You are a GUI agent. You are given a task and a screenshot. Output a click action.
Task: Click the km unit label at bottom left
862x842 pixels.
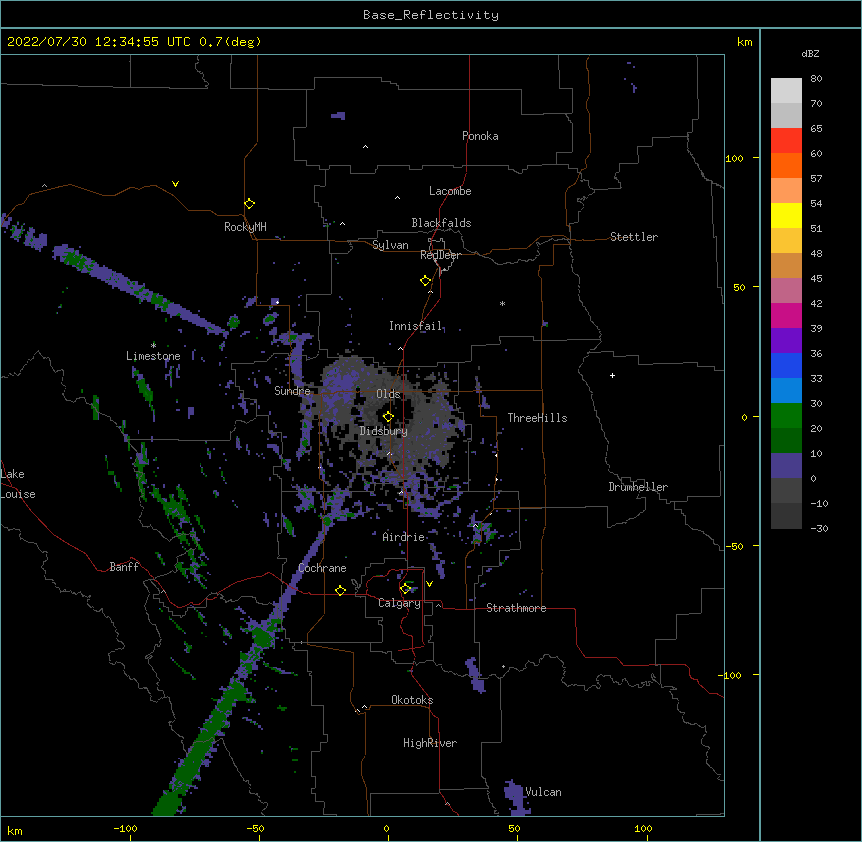pos(15,831)
